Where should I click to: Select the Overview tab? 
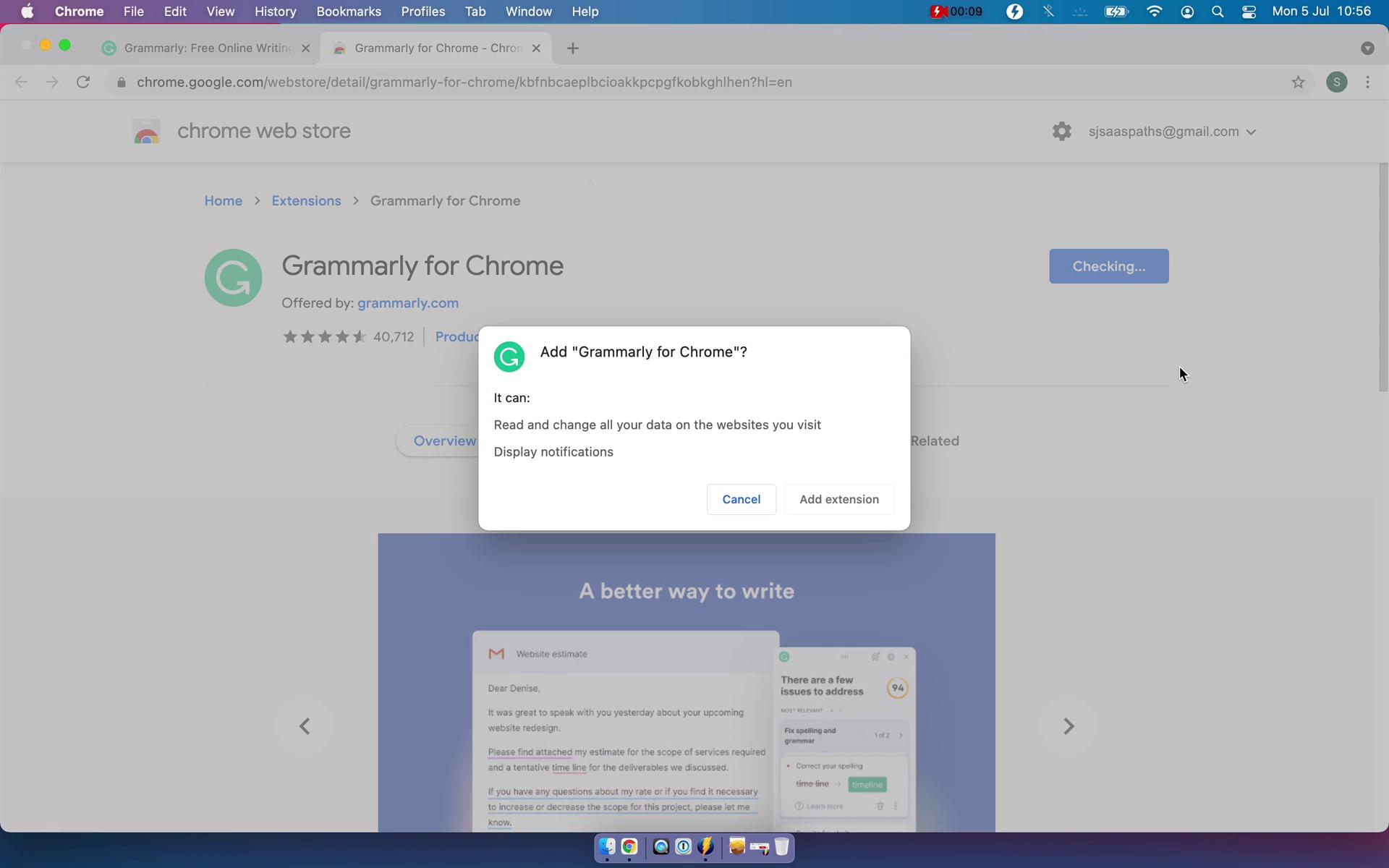pyautogui.click(x=444, y=441)
